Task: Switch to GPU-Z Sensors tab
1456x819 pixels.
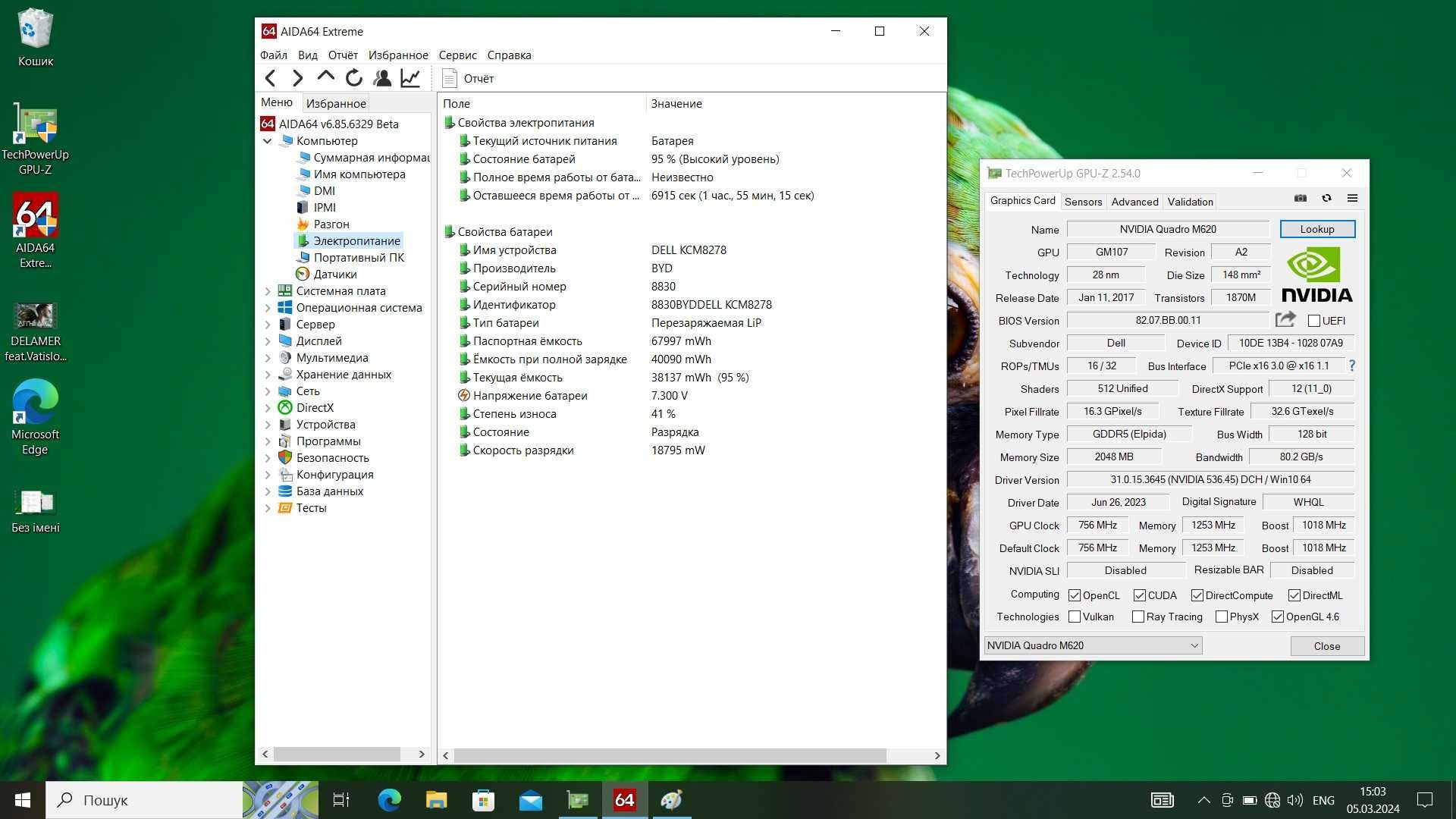Action: tap(1083, 202)
